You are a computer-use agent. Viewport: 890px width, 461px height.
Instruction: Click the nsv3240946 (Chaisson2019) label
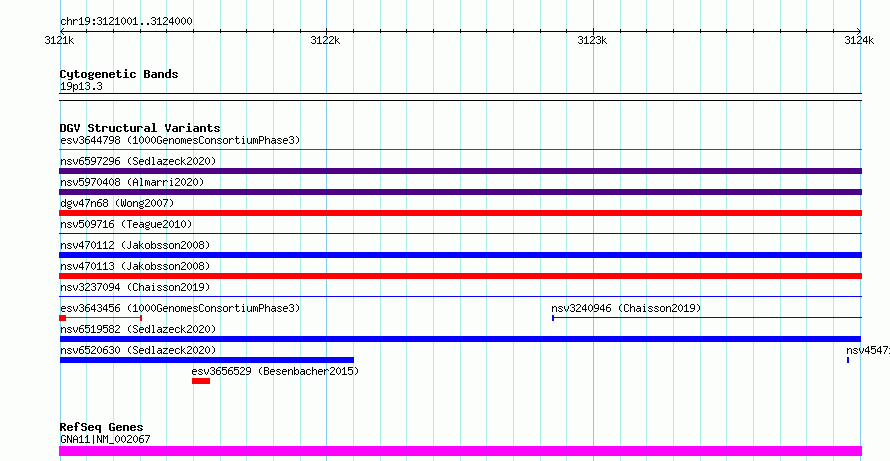click(x=626, y=308)
